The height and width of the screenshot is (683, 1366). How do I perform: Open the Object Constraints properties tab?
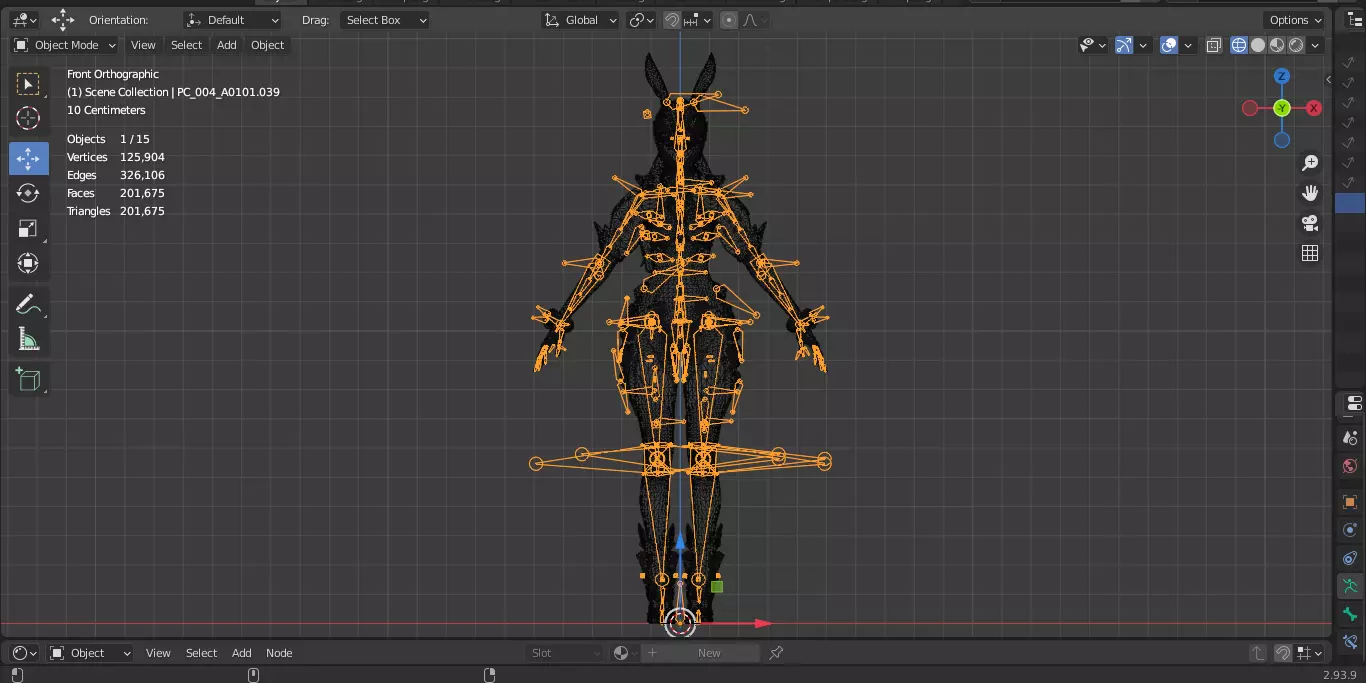pos(1351,558)
